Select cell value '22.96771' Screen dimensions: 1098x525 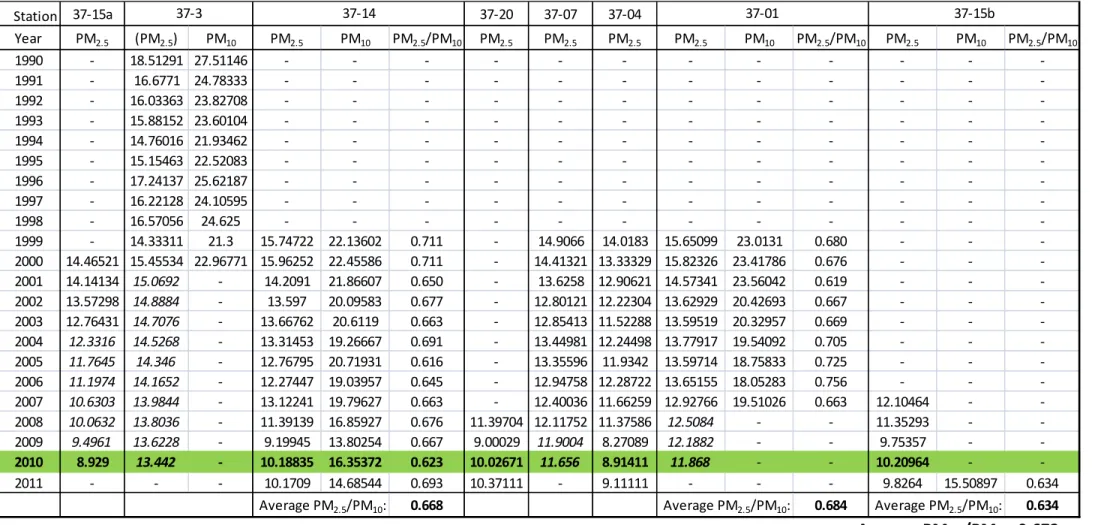[221, 262]
